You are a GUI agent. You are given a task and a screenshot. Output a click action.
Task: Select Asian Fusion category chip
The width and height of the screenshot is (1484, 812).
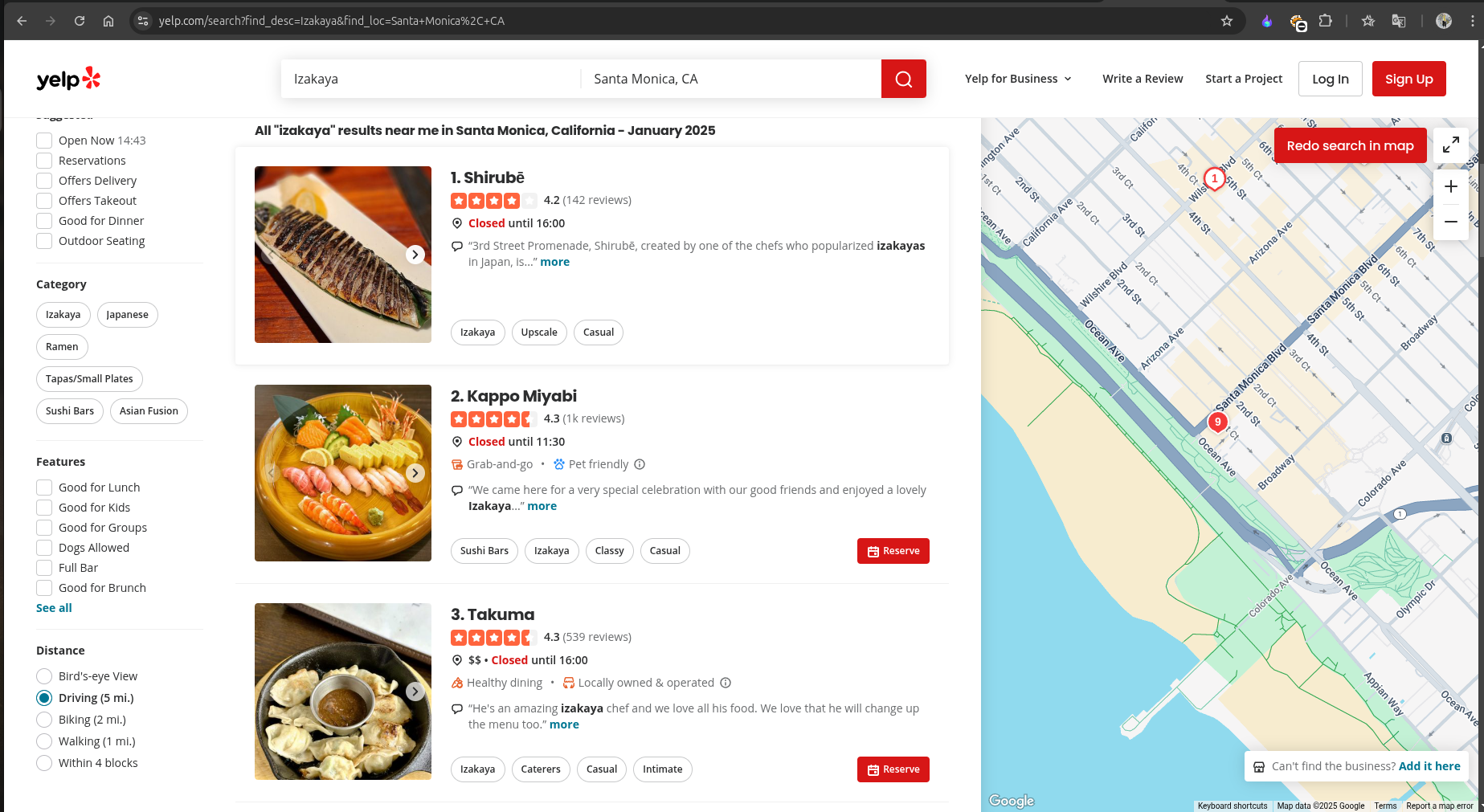[x=149, y=411]
